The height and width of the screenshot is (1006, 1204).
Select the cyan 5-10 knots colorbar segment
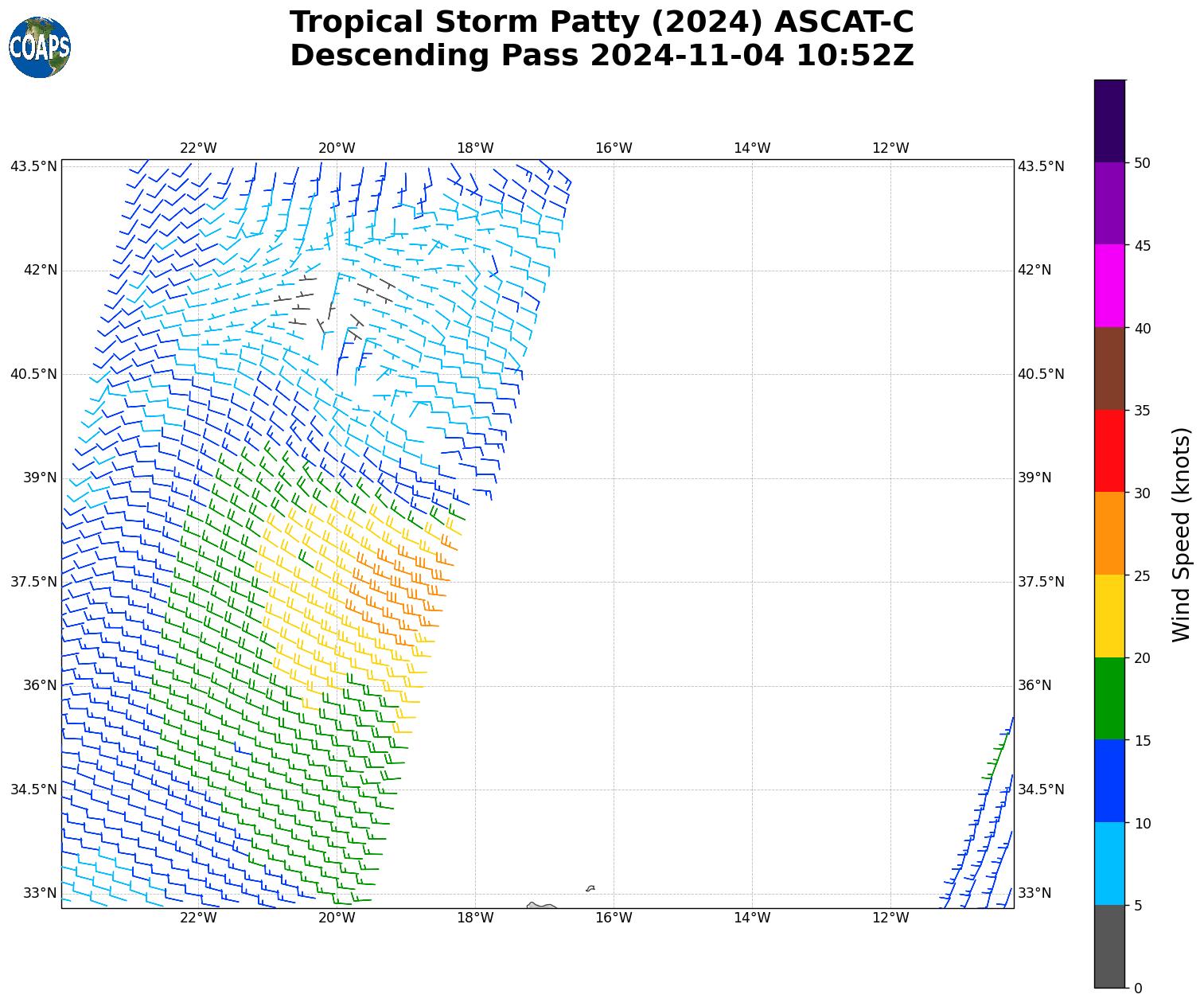[1109, 864]
